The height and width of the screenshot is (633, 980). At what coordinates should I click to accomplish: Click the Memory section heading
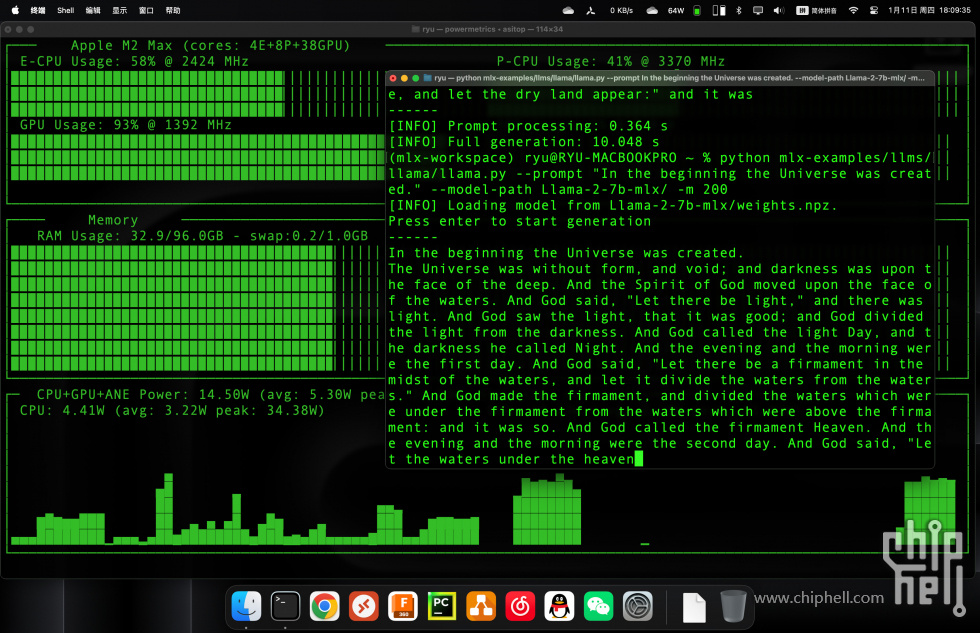[x=113, y=220]
